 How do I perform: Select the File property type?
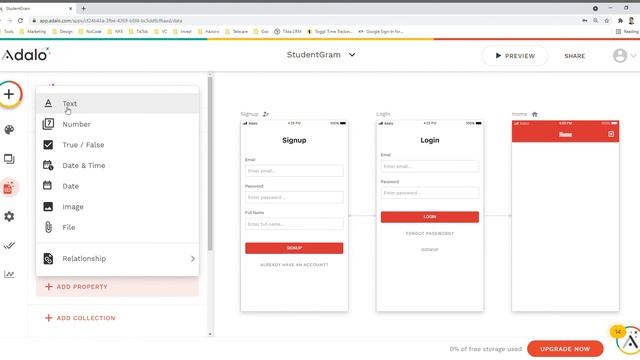[x=118, y=227]
